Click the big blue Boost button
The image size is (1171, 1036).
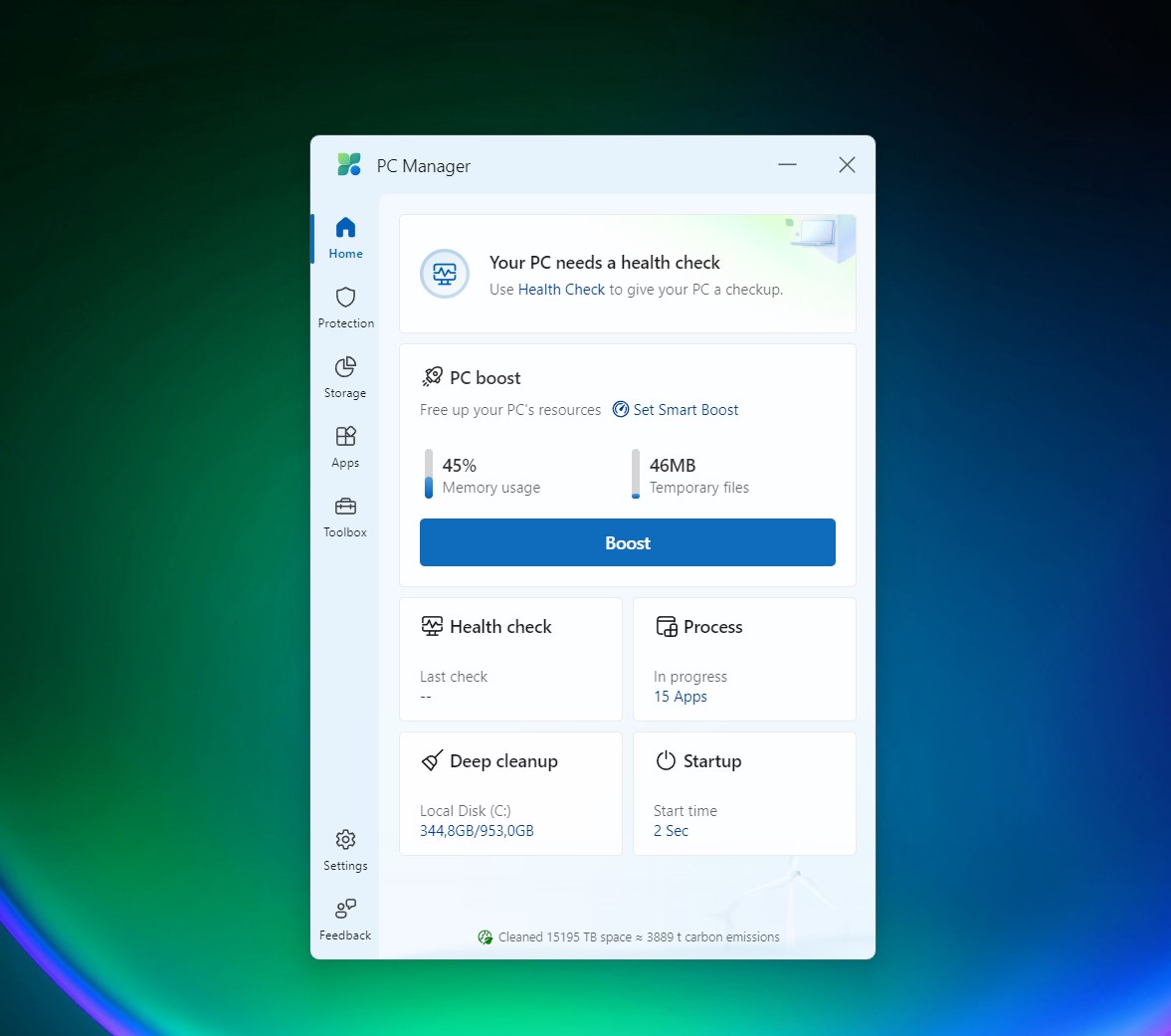[x=628, y=542]
